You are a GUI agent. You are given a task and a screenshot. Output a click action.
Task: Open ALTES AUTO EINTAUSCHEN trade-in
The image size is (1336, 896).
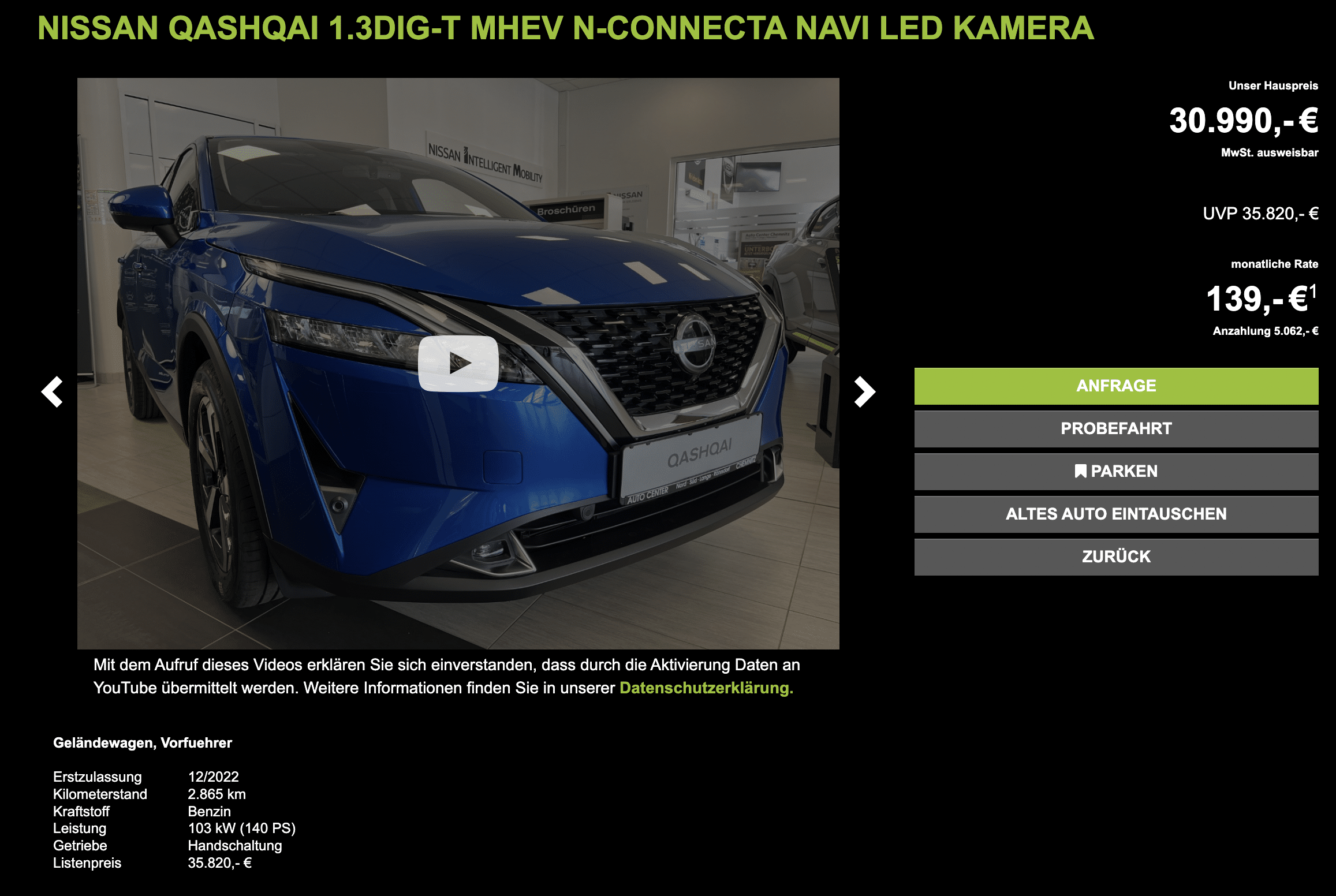tap(1116, 514)
